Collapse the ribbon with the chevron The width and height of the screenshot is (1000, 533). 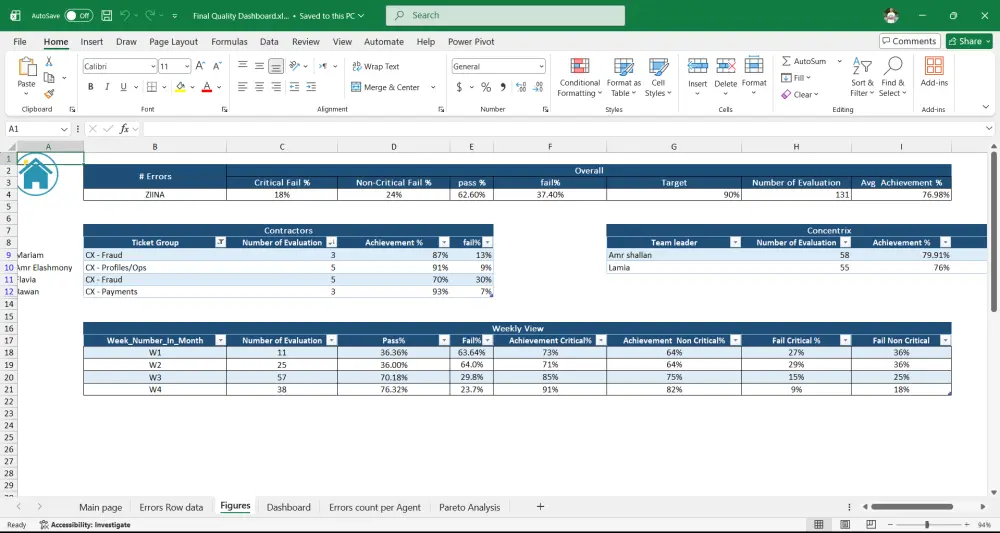pos(985,107)
